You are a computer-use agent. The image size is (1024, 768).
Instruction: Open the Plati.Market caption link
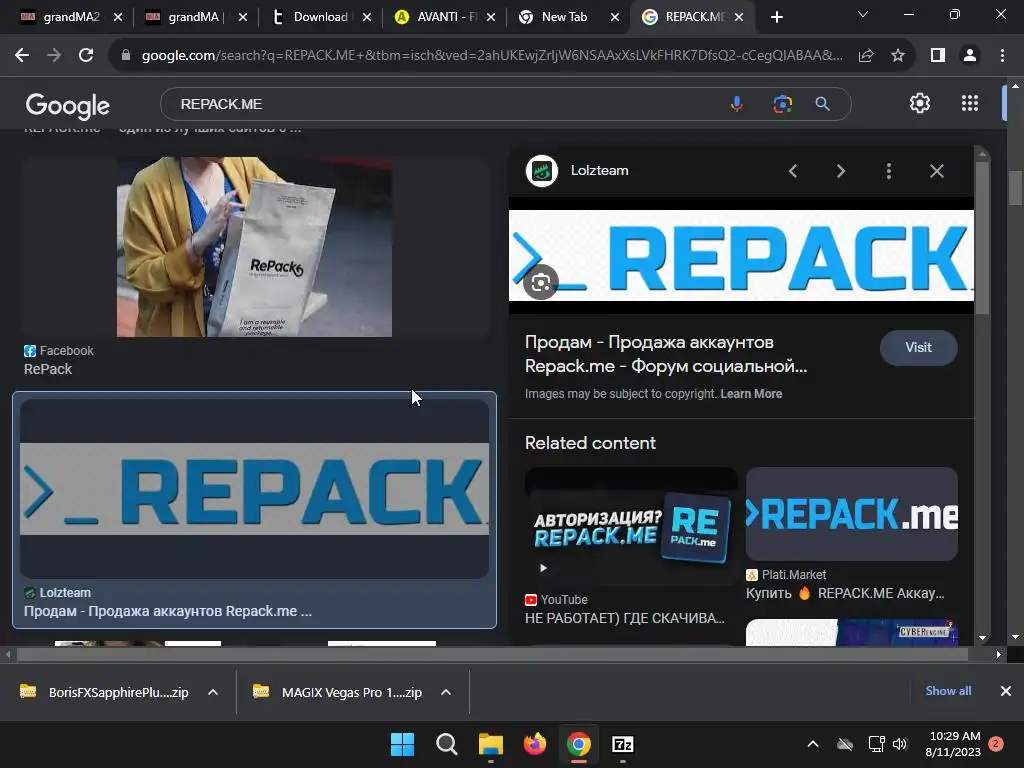(845, 593)
